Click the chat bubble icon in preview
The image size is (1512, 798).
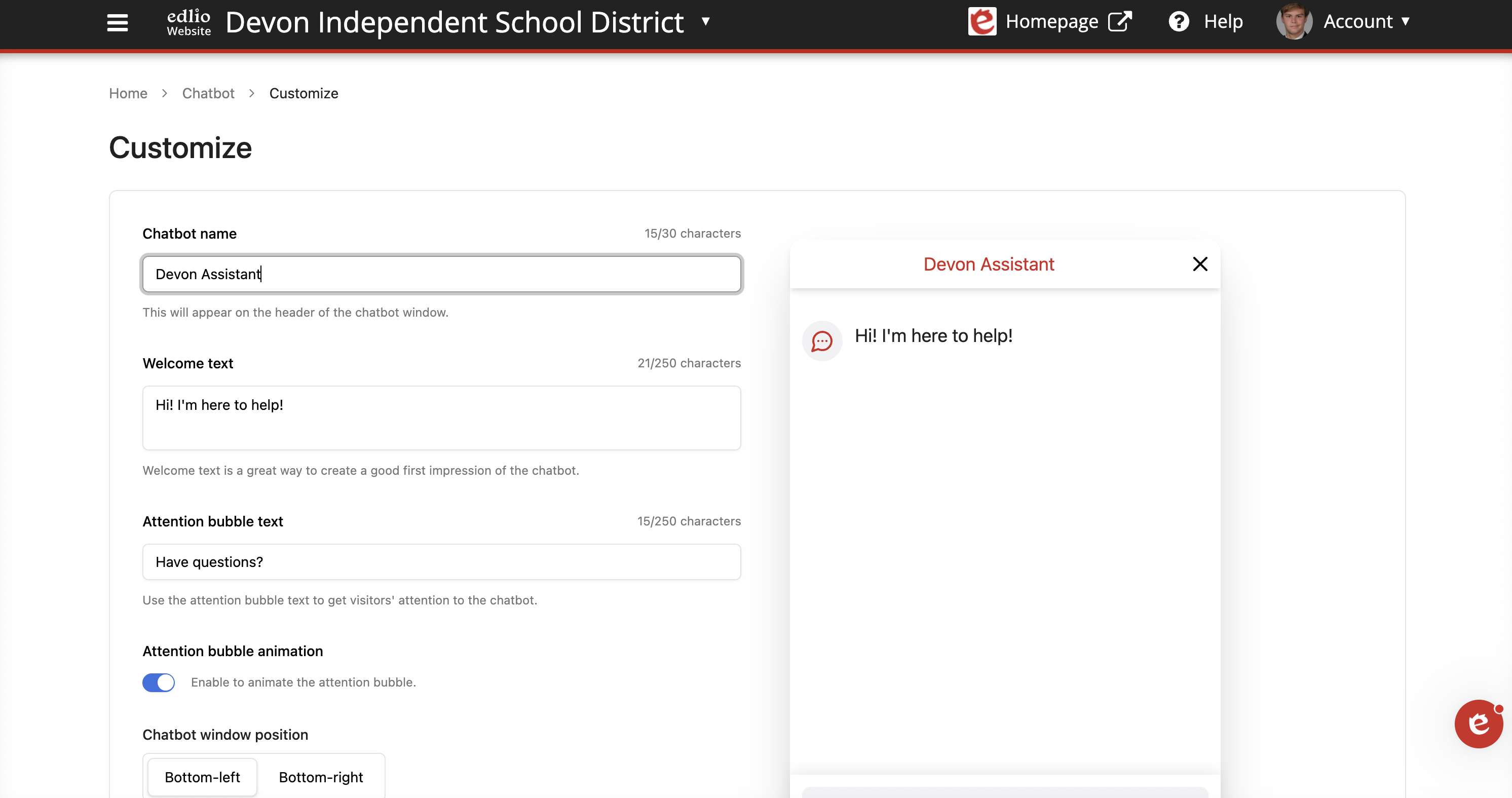822,341
